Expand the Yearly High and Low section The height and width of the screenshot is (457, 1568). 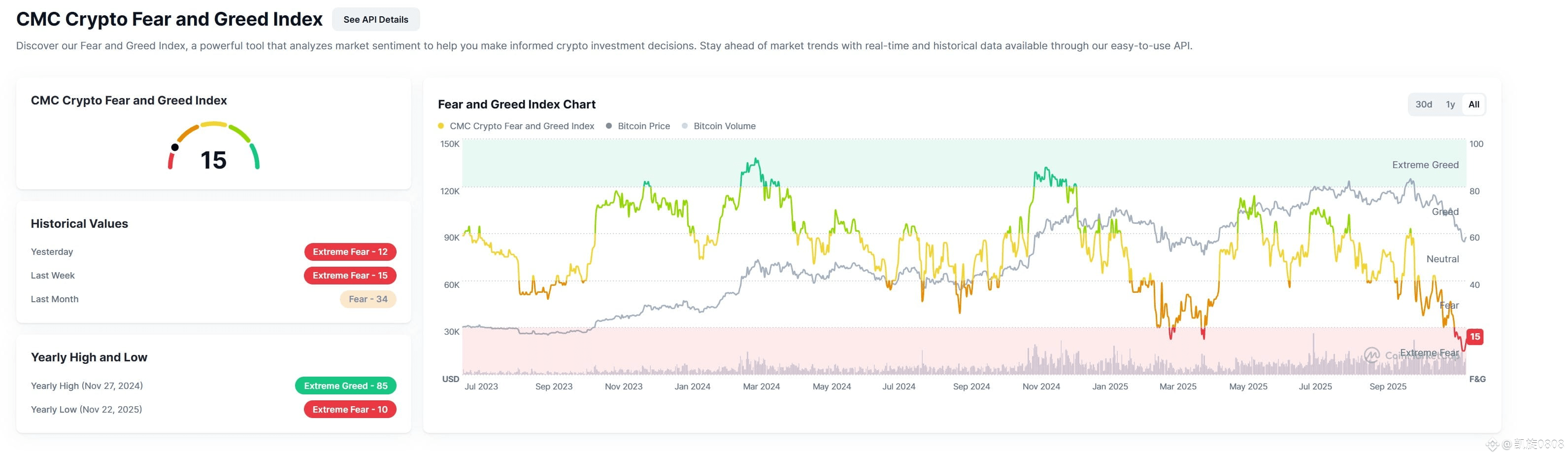(89, 357)
